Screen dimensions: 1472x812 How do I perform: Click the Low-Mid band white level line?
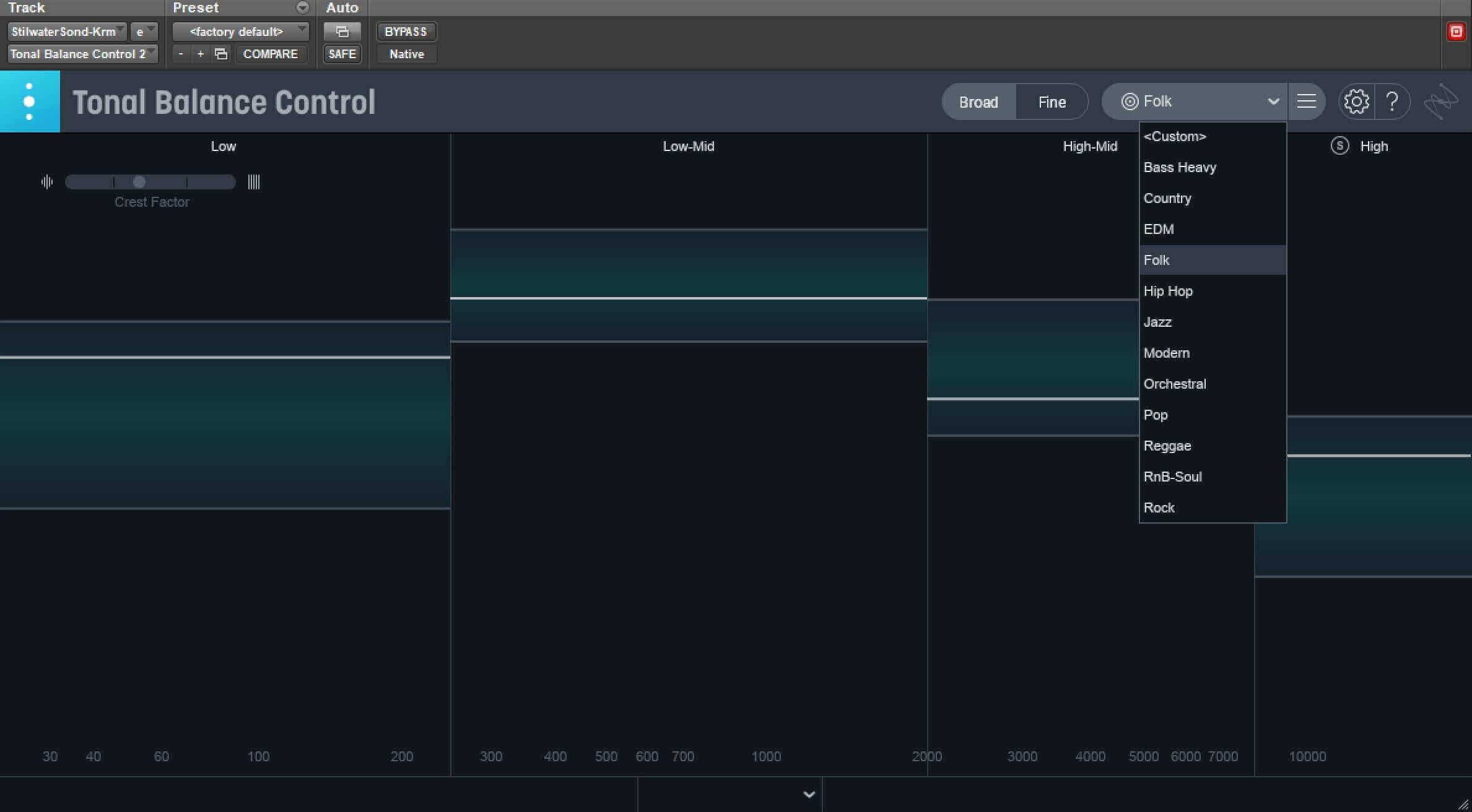pyautogui.click(x=689, y=298)
